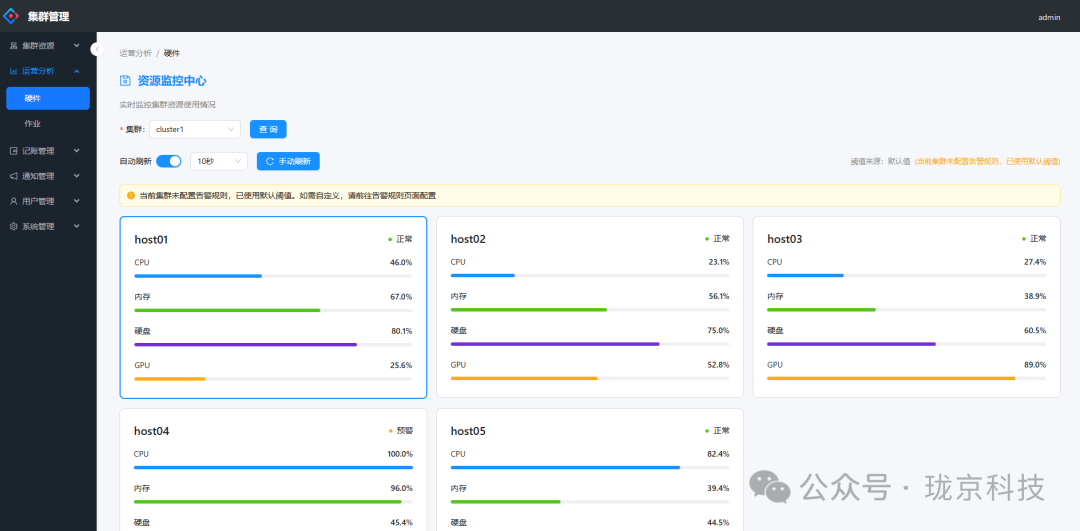Click the 运营分析 breadcrumb link
The height and width of the screenshot is (531, 1080).
click(135, 53)
